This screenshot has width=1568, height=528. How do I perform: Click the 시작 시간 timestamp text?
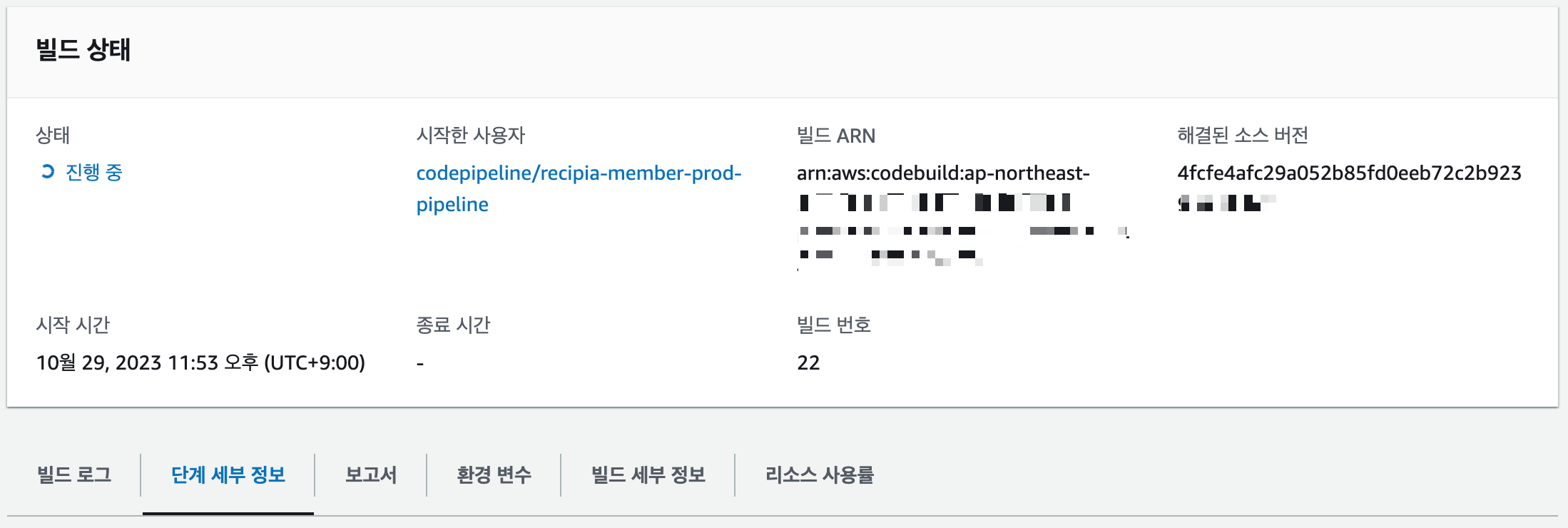coord(201,362)
